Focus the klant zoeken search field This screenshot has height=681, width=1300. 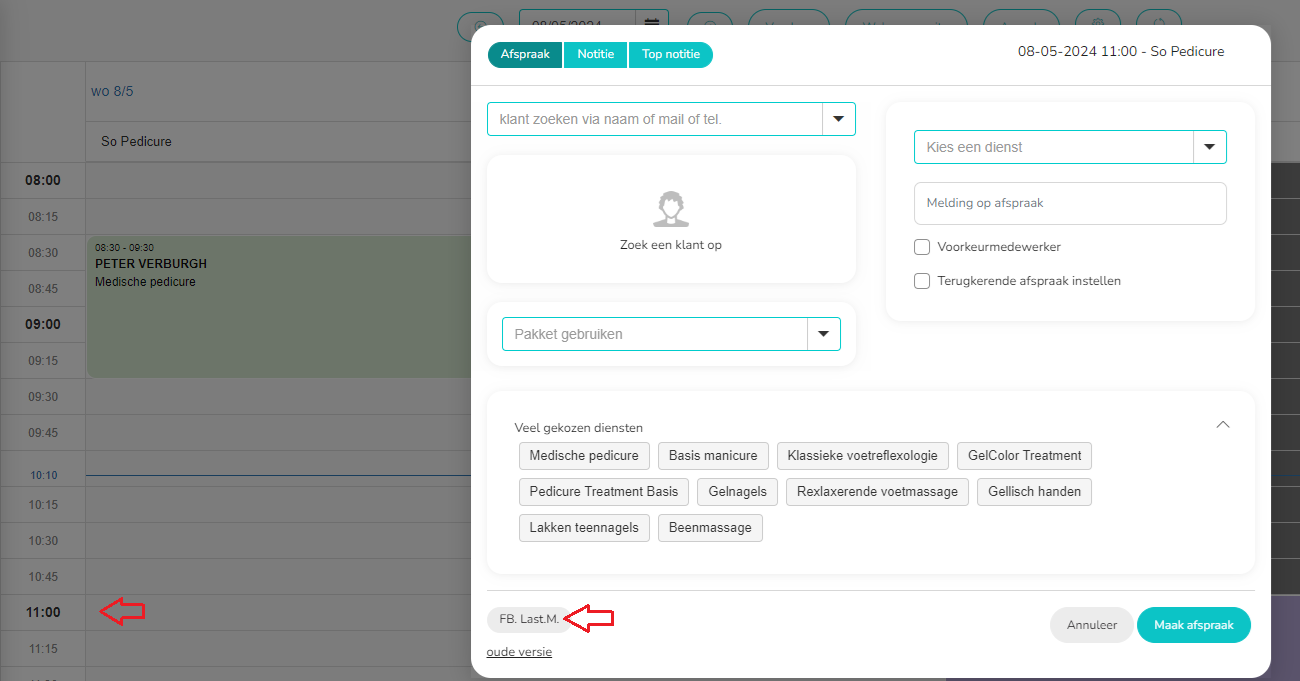click(655, 119)
